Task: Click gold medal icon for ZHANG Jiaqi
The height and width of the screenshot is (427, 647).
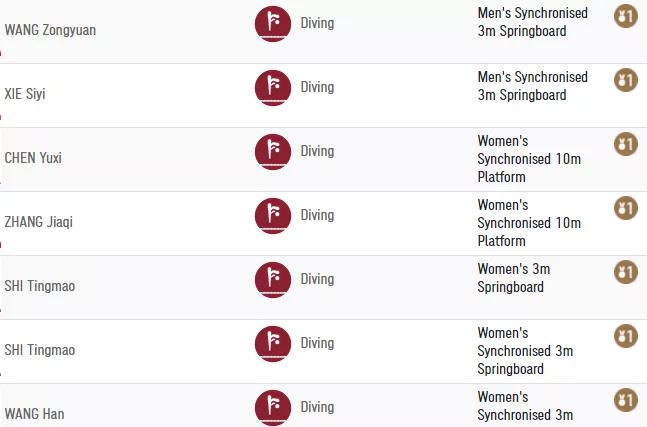Action: click(x=626, y=208)
